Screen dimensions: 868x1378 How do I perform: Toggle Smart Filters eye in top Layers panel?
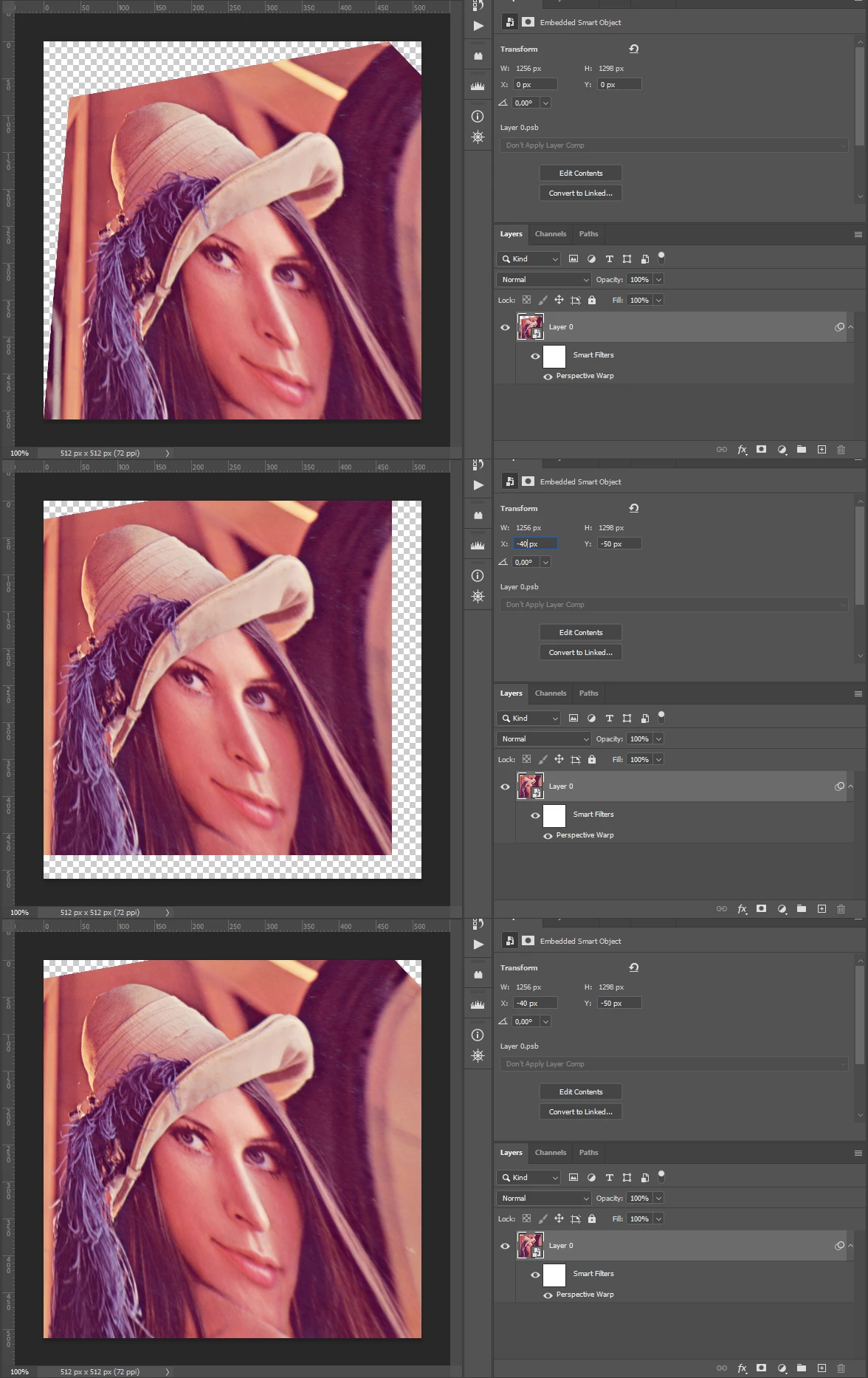coord(535,356)
